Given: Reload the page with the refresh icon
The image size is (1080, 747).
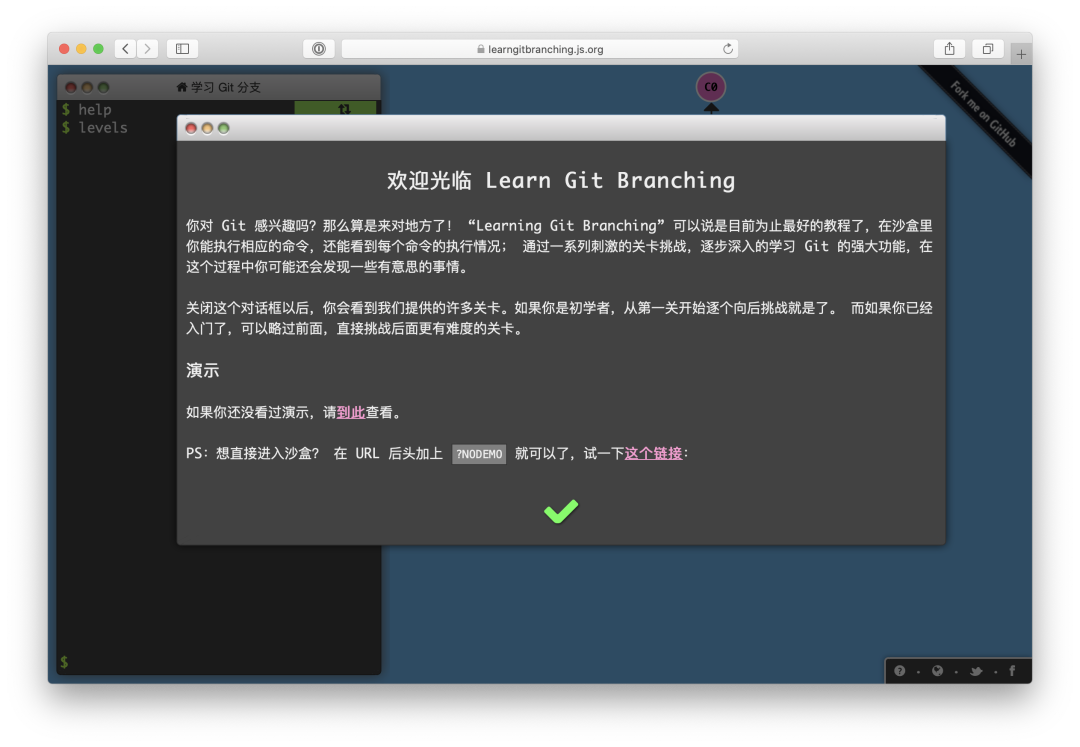Looking at the screenshot, I should [x=727, y=49].
